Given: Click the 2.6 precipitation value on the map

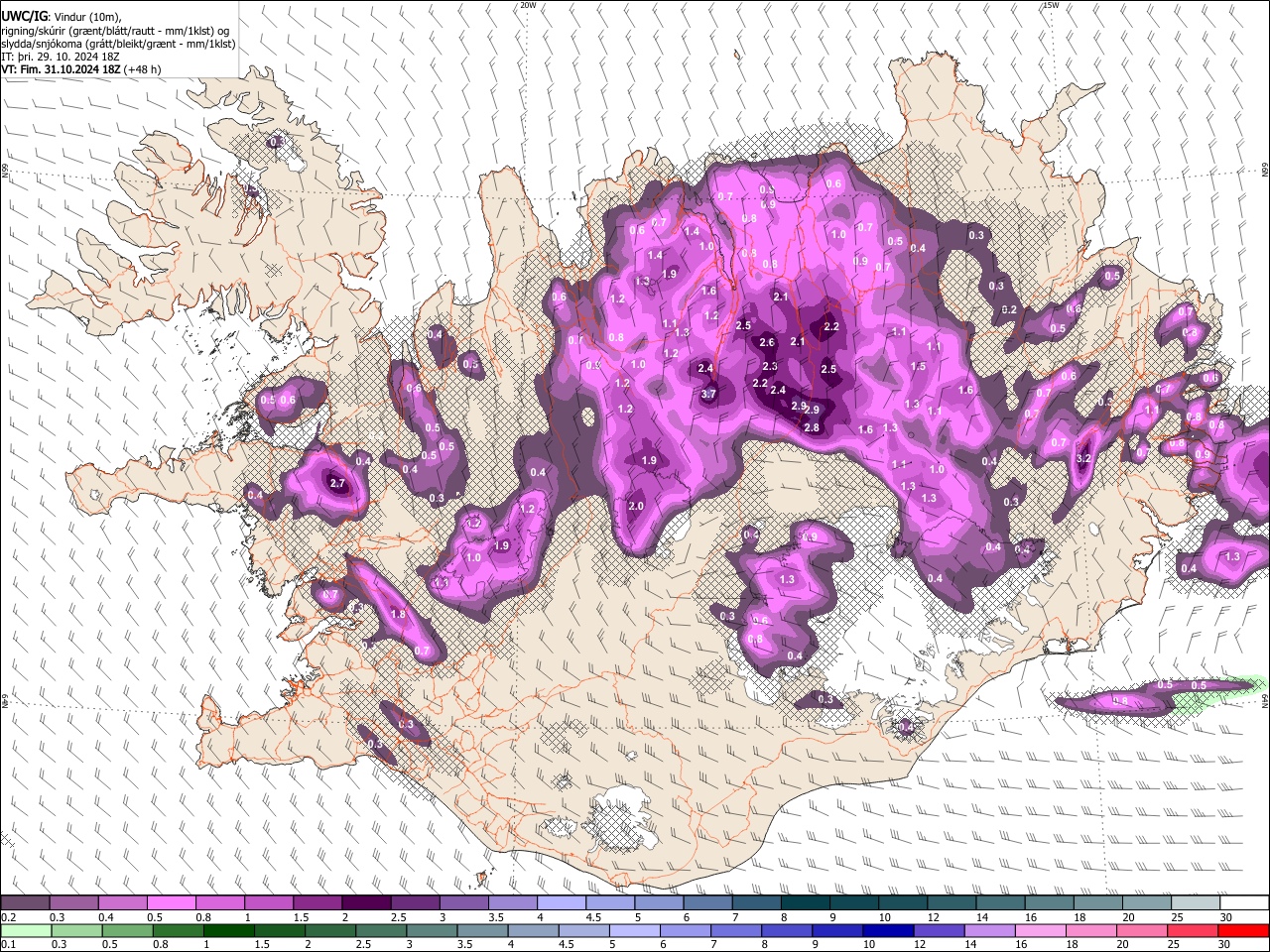Looking at the screenshot, I should (x=767, y=343).
